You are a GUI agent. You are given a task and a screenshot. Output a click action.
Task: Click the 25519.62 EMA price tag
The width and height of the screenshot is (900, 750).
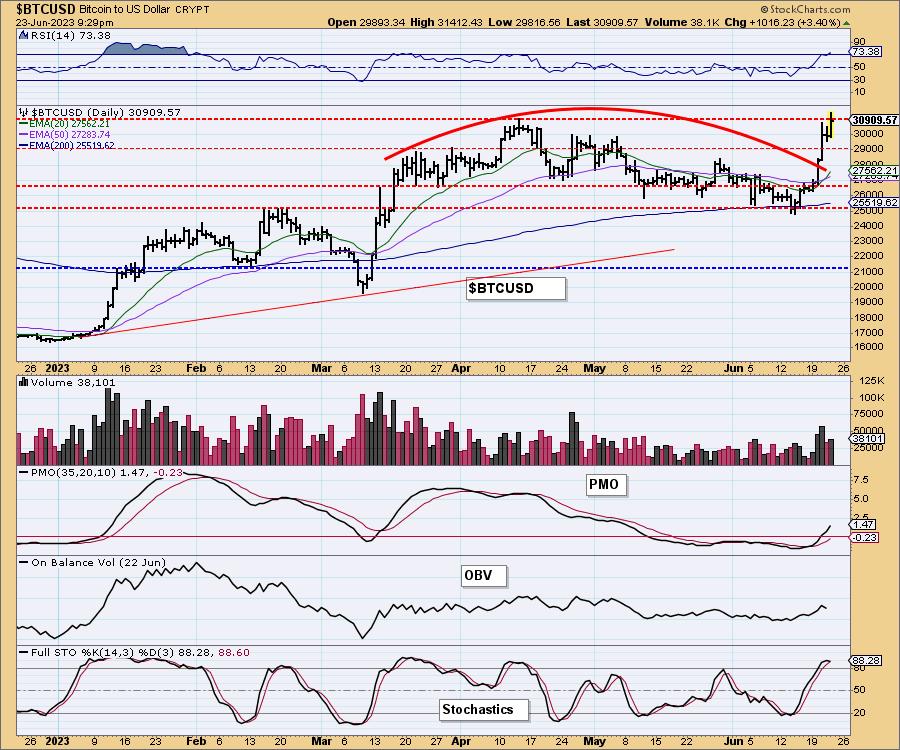(x=874, y=203)
